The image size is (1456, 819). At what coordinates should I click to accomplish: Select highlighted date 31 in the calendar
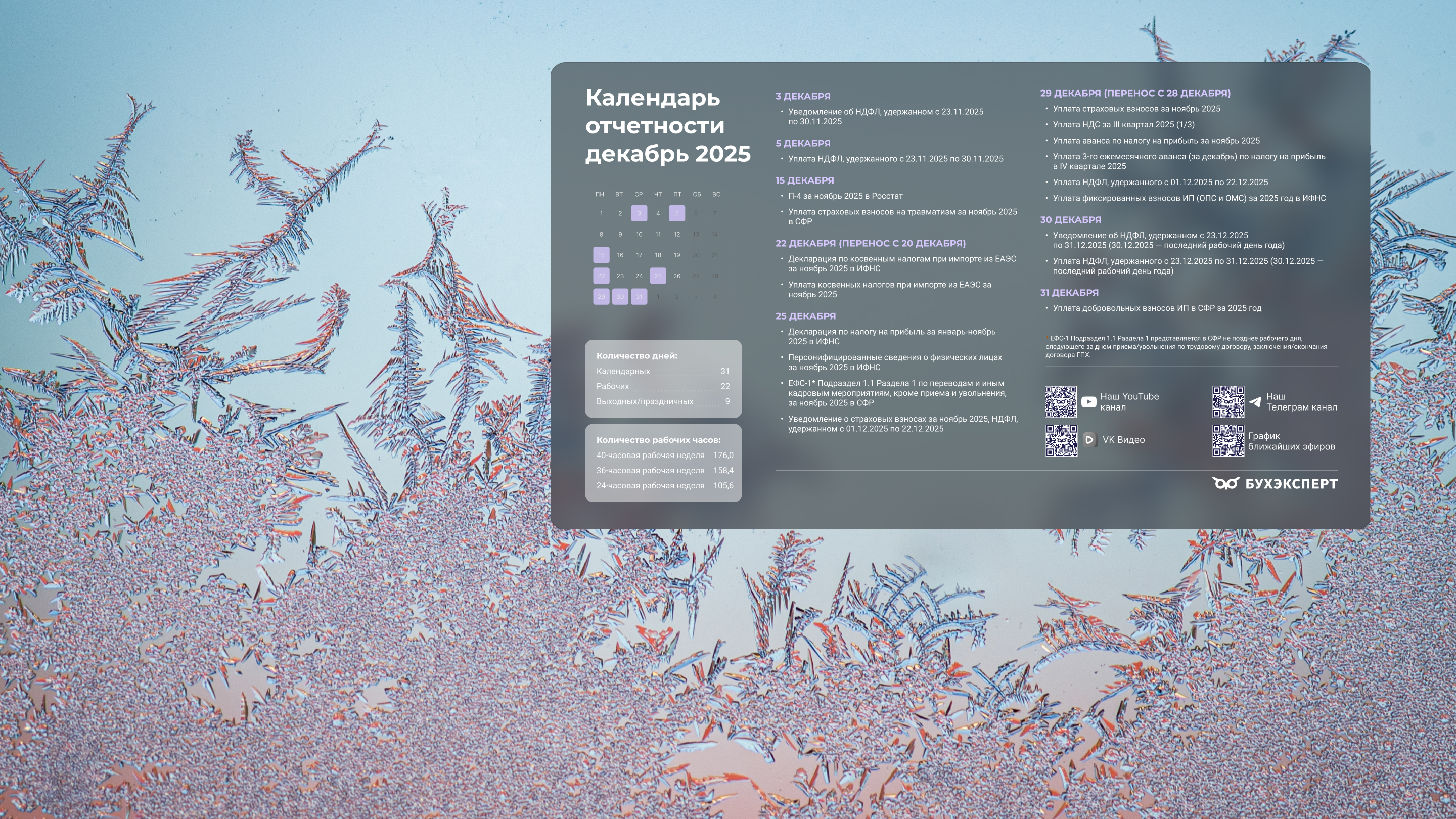click(639, 297)
